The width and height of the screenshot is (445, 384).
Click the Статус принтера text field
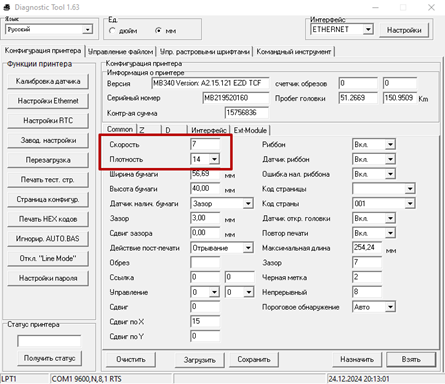pos(49,341)
